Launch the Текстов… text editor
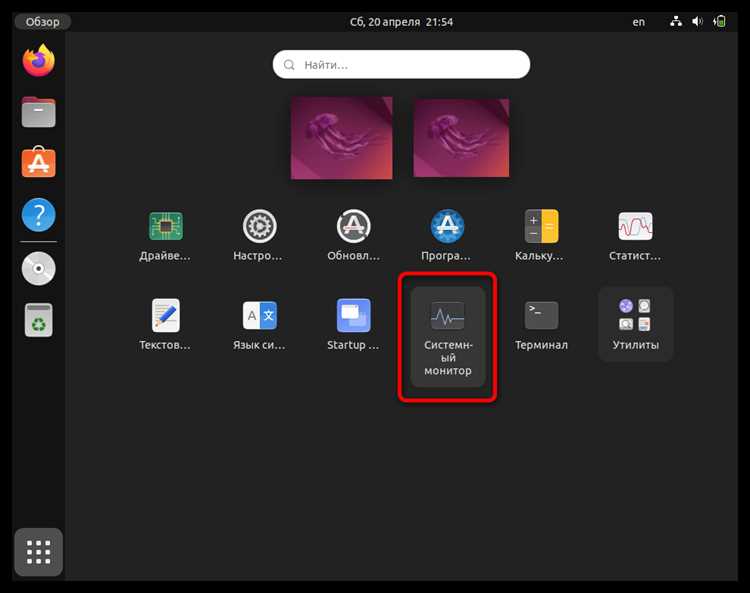This screenshot has height=593, width=750. (165, 325)
